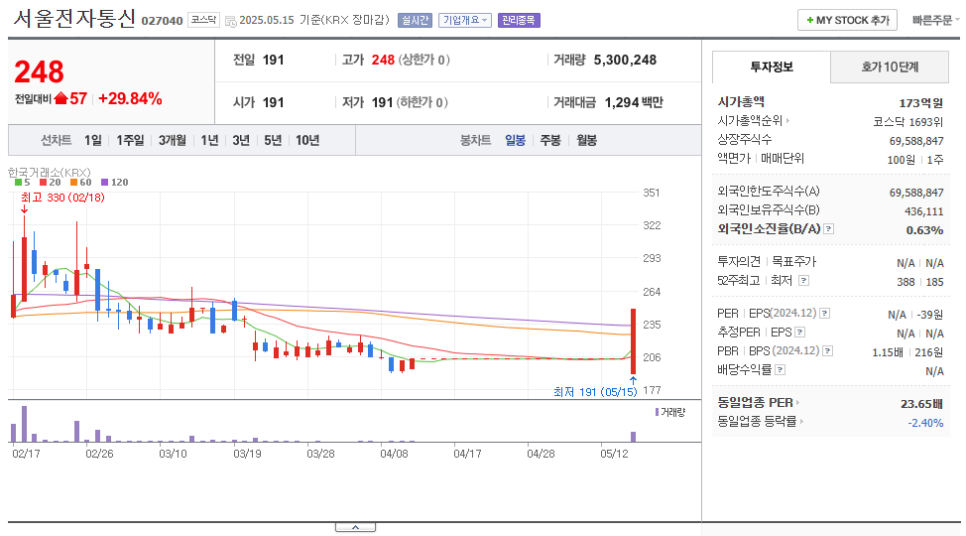Click the current price 248
The image size is (966, 536).
click(x=39, y=72)
